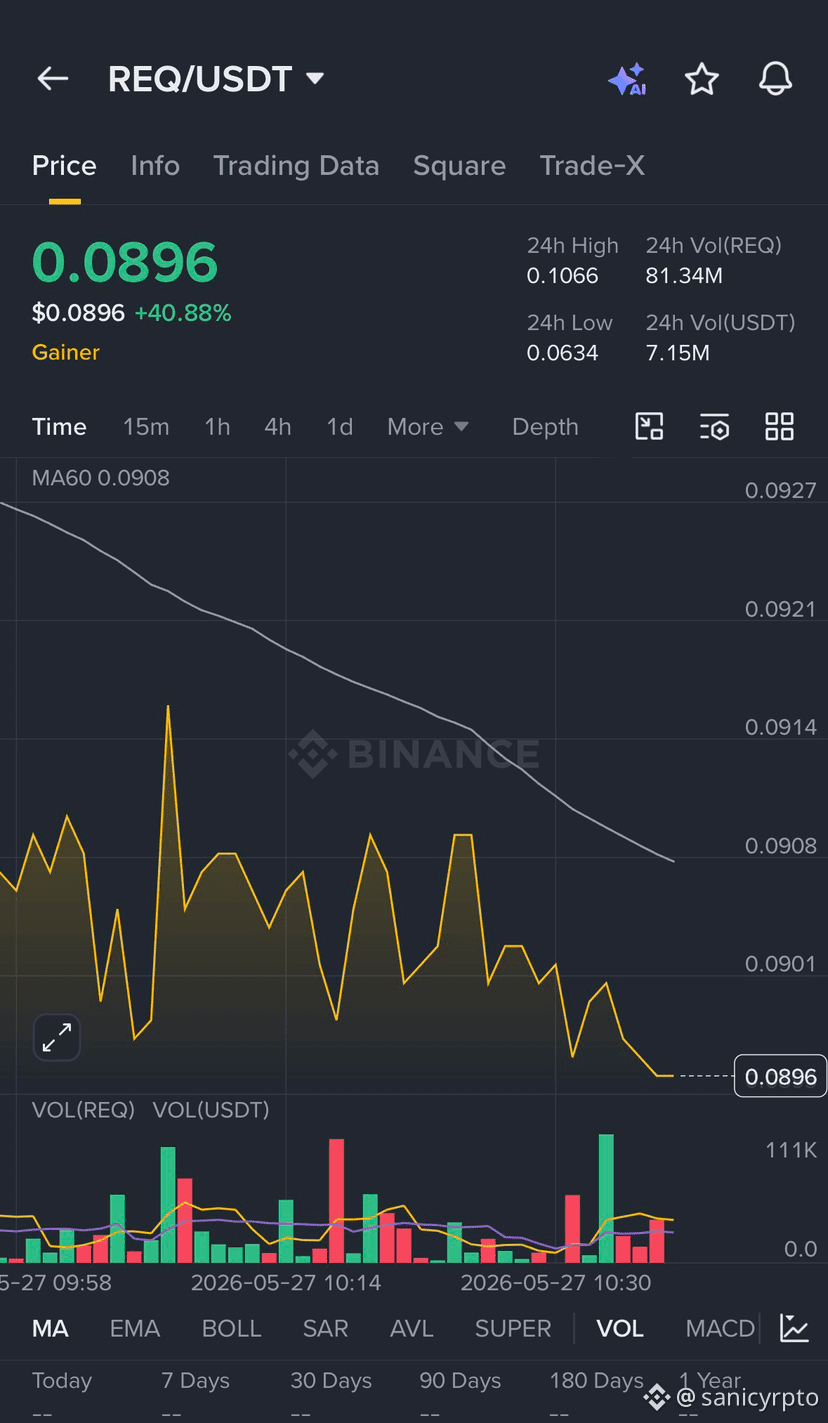Set a price alert with bell icon
This screenshot has width=828, height=1423.
775,79
